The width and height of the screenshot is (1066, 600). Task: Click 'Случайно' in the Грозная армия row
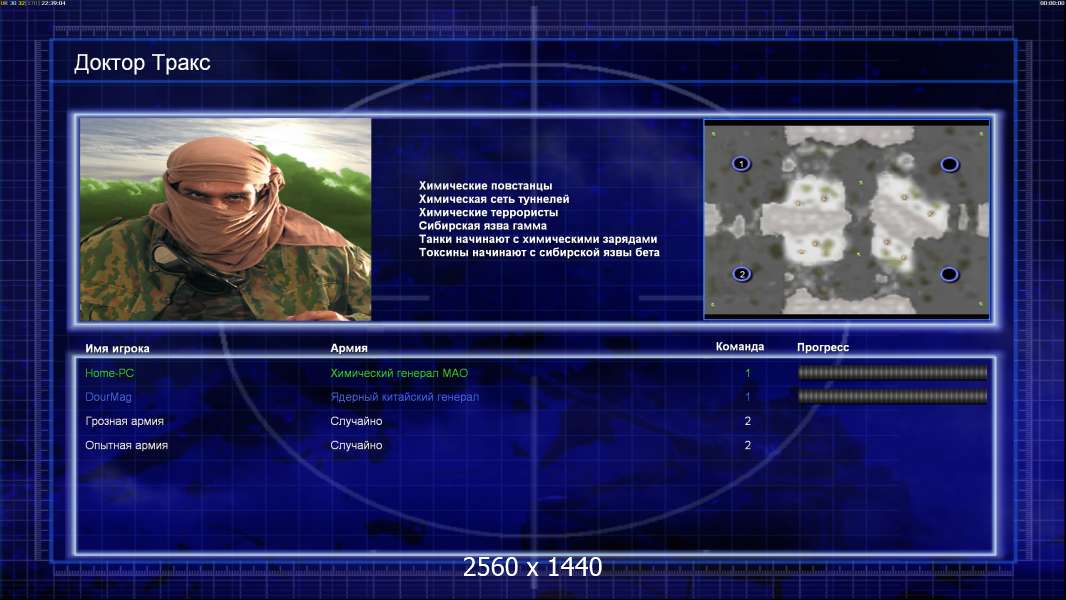356,421
